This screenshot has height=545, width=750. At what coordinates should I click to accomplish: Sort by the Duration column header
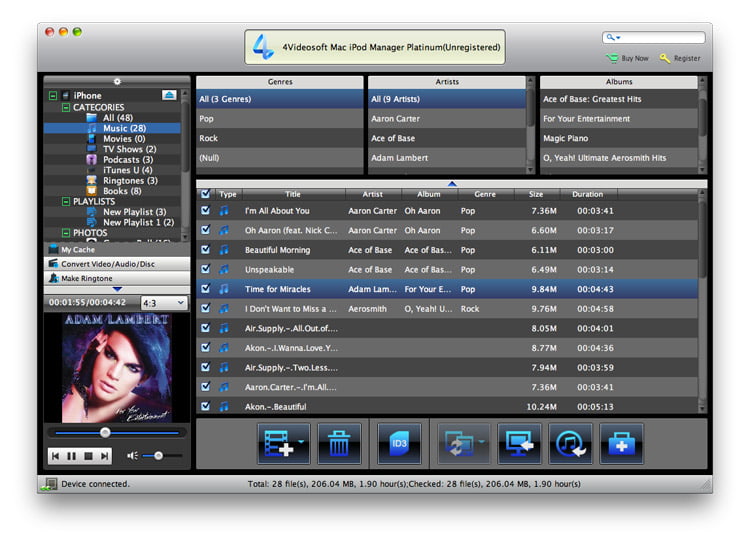click(x=588, y=194)
